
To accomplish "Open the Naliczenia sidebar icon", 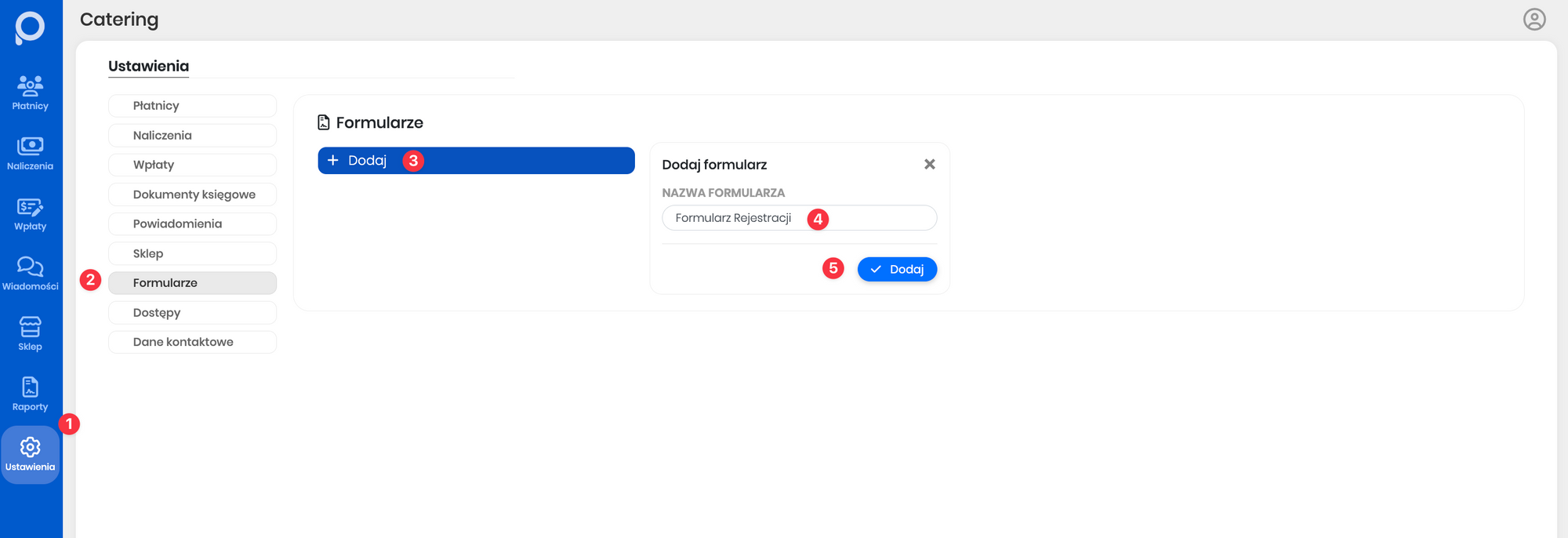I will pos(30,152).
